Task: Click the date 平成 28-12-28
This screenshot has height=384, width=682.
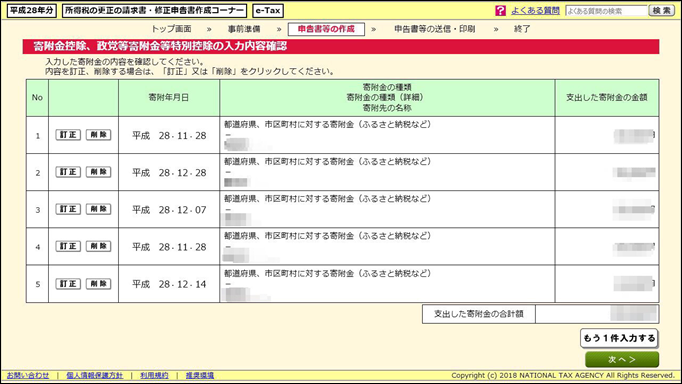Action: click(169, 173)
